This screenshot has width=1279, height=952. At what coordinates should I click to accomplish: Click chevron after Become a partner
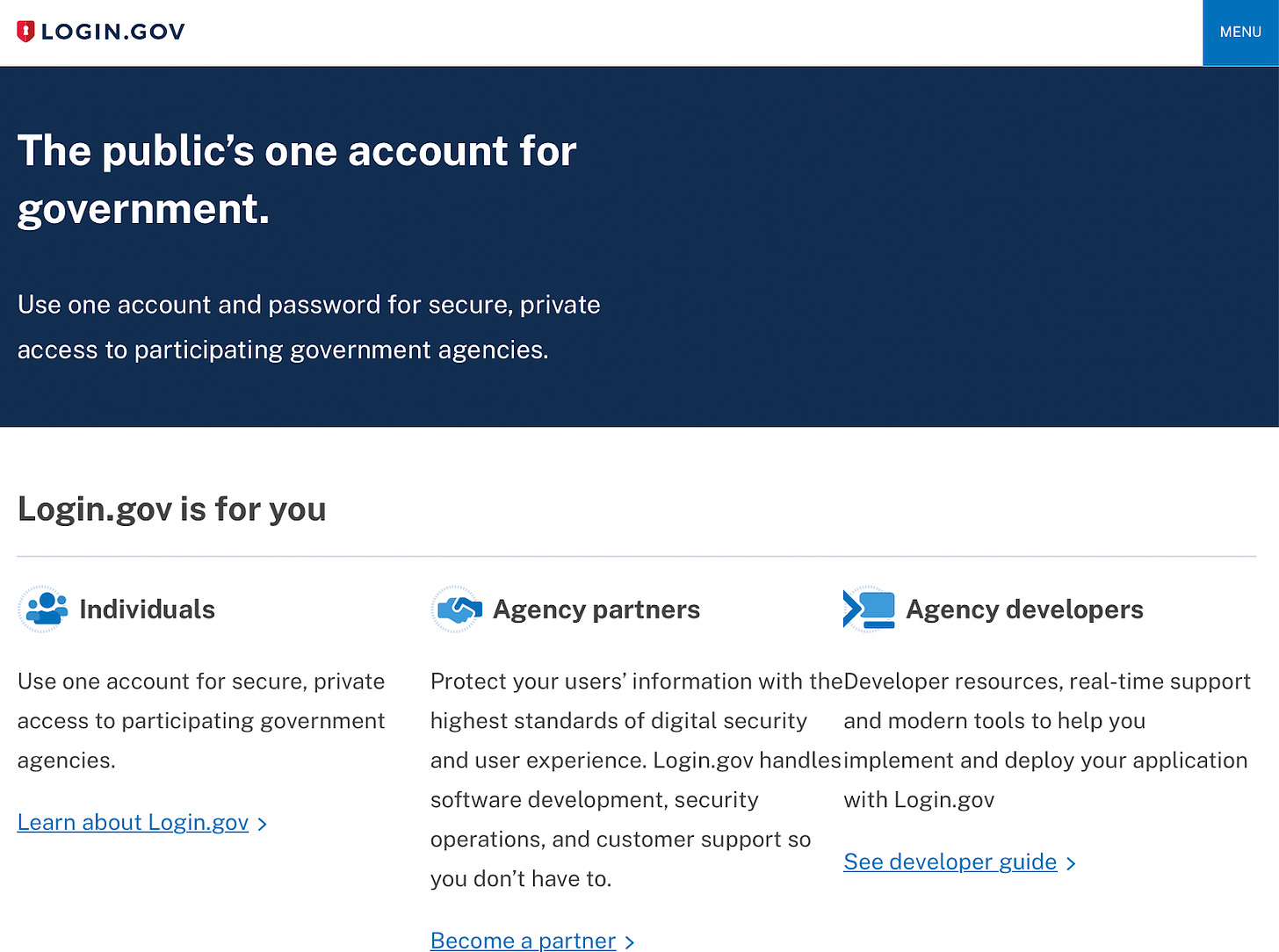(629, 942)
